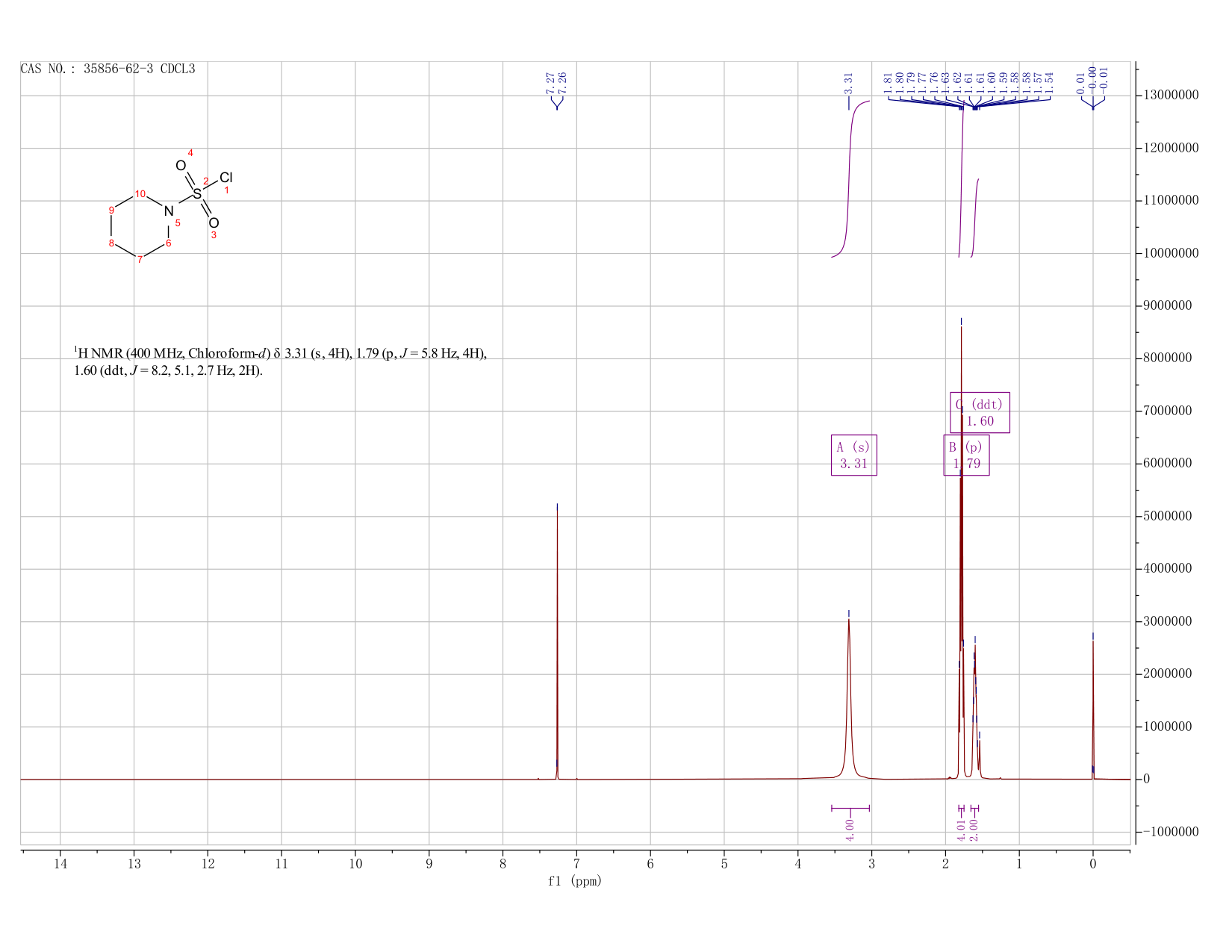1232x952 pixels.
Task: Select the nitrogen atom labeled 5
Action: click(x=169, y=211)
